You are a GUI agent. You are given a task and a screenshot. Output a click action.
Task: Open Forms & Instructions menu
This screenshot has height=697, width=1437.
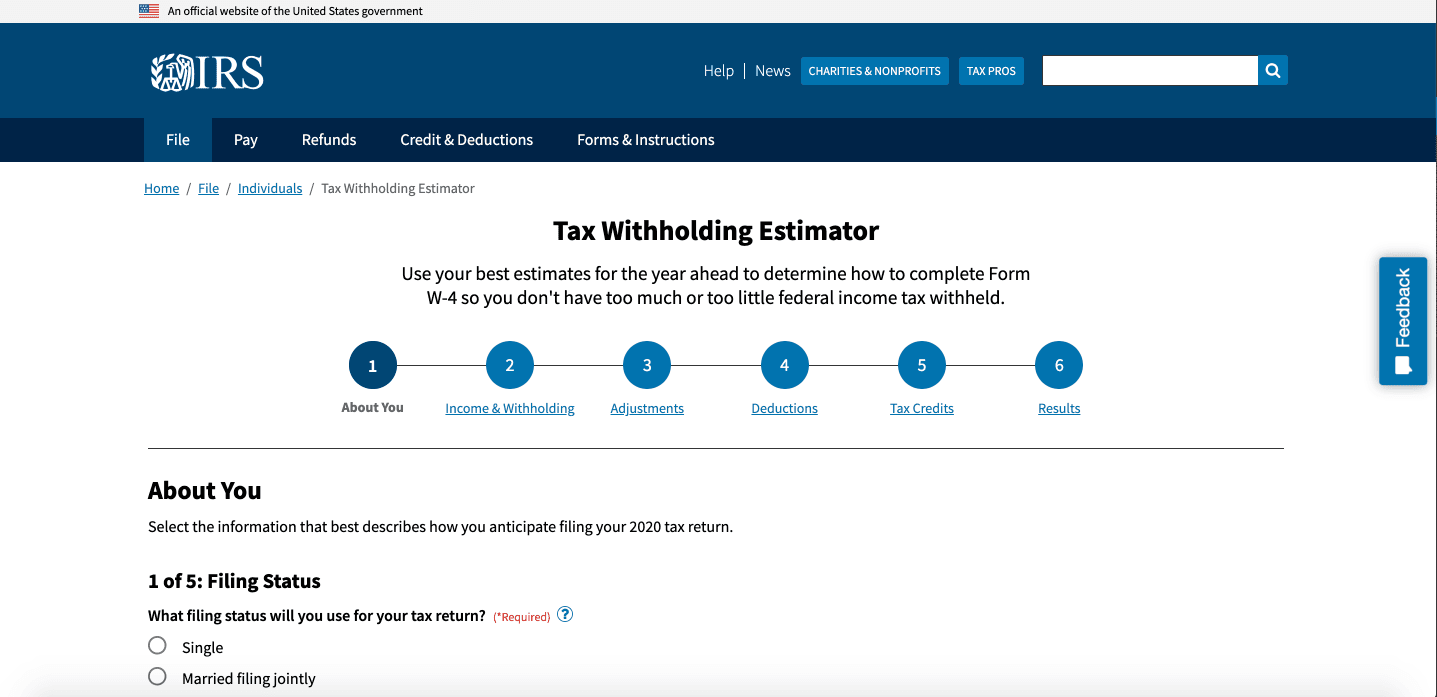(x=645, y=140)
